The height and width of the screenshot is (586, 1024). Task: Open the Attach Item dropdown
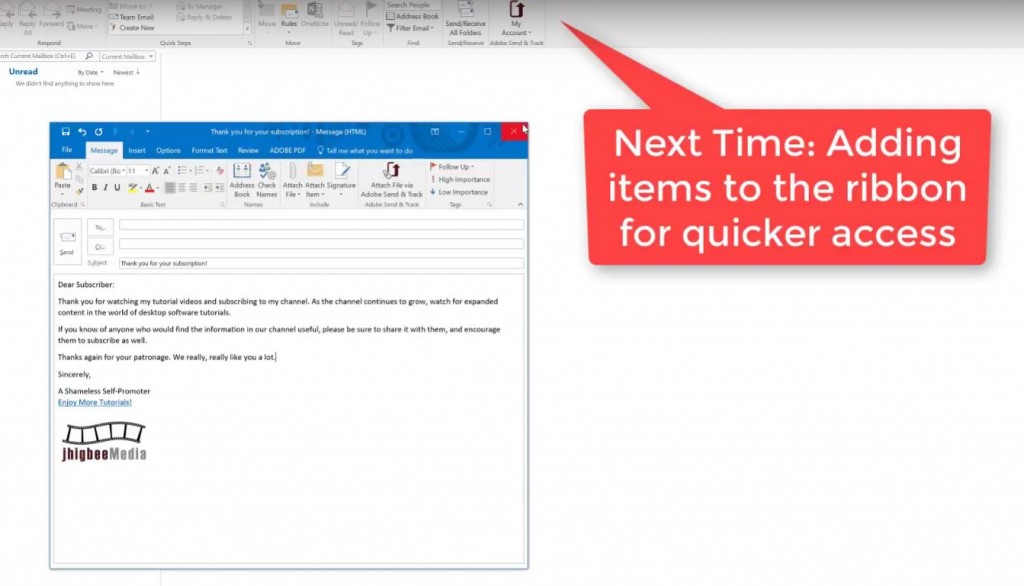(x=315, y=180)
